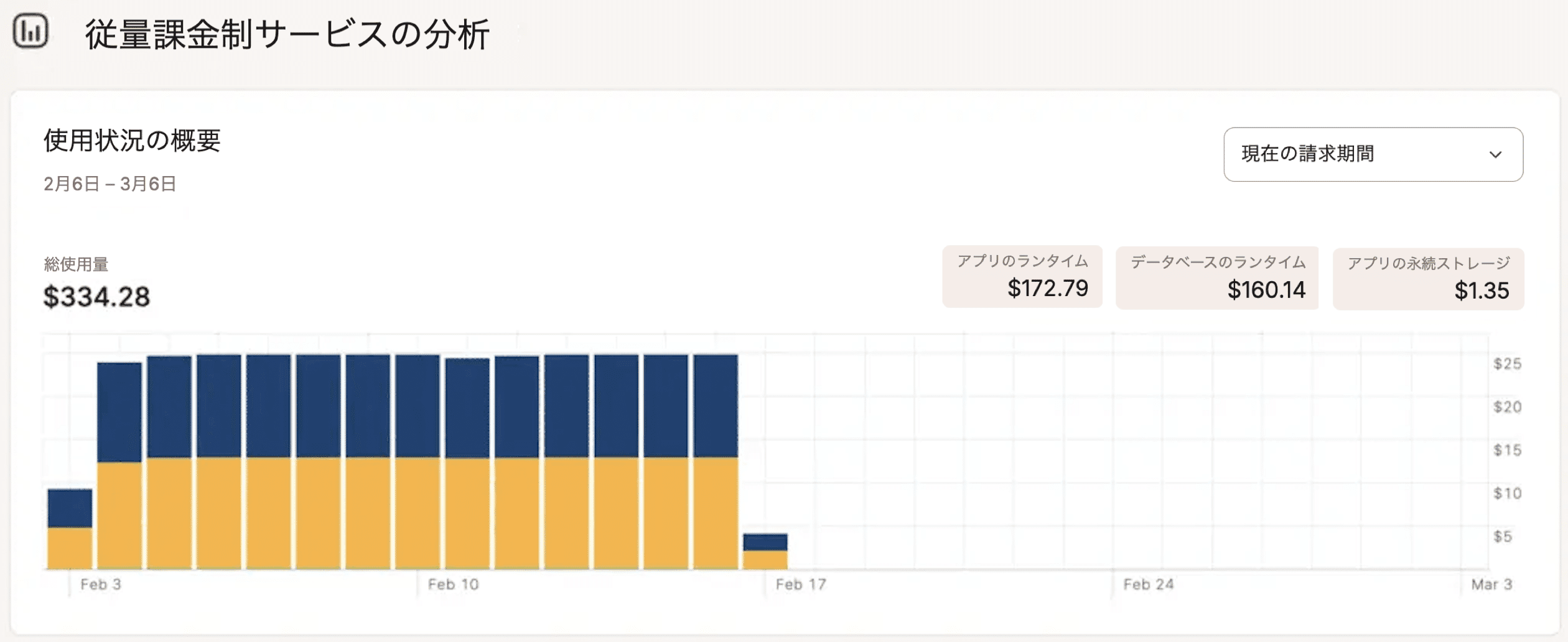Click the first short bar's blue segment
The image size is (1568, 642).
click(x=70, y=508)
